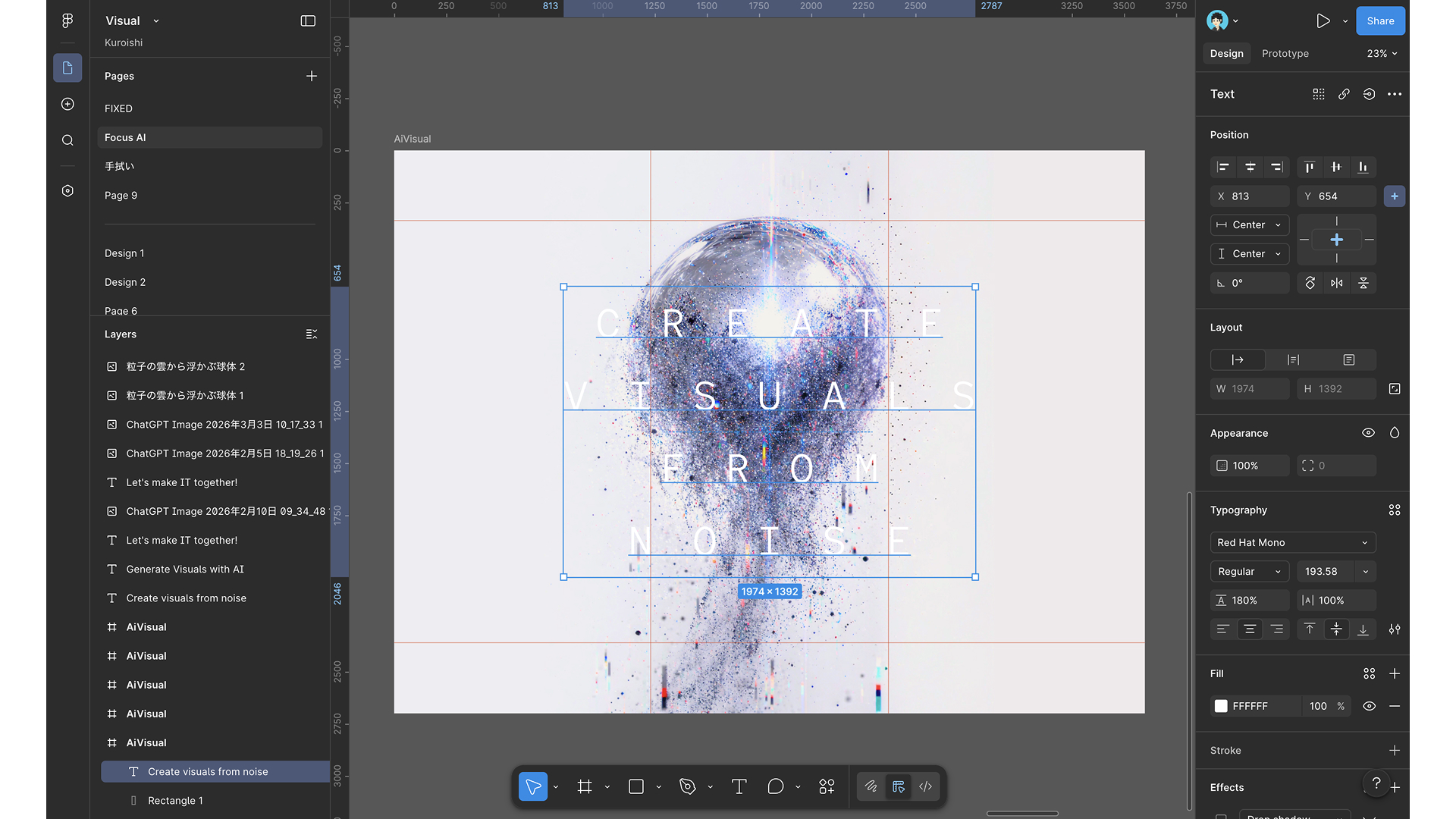Open the Actions panel icon in toolbar
The width and height of the screenshot is (1456, 819).
(x=826, y=786)
